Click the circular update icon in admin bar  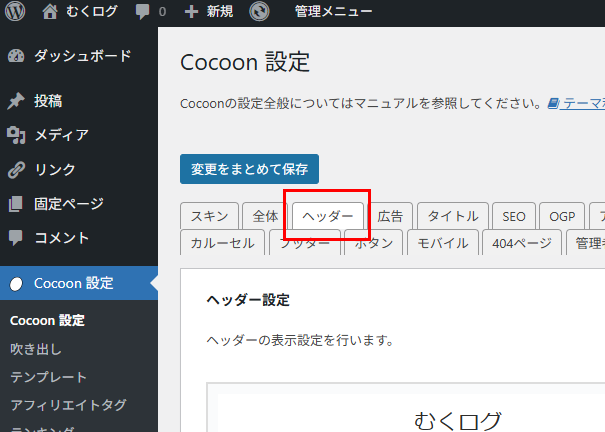259,11
